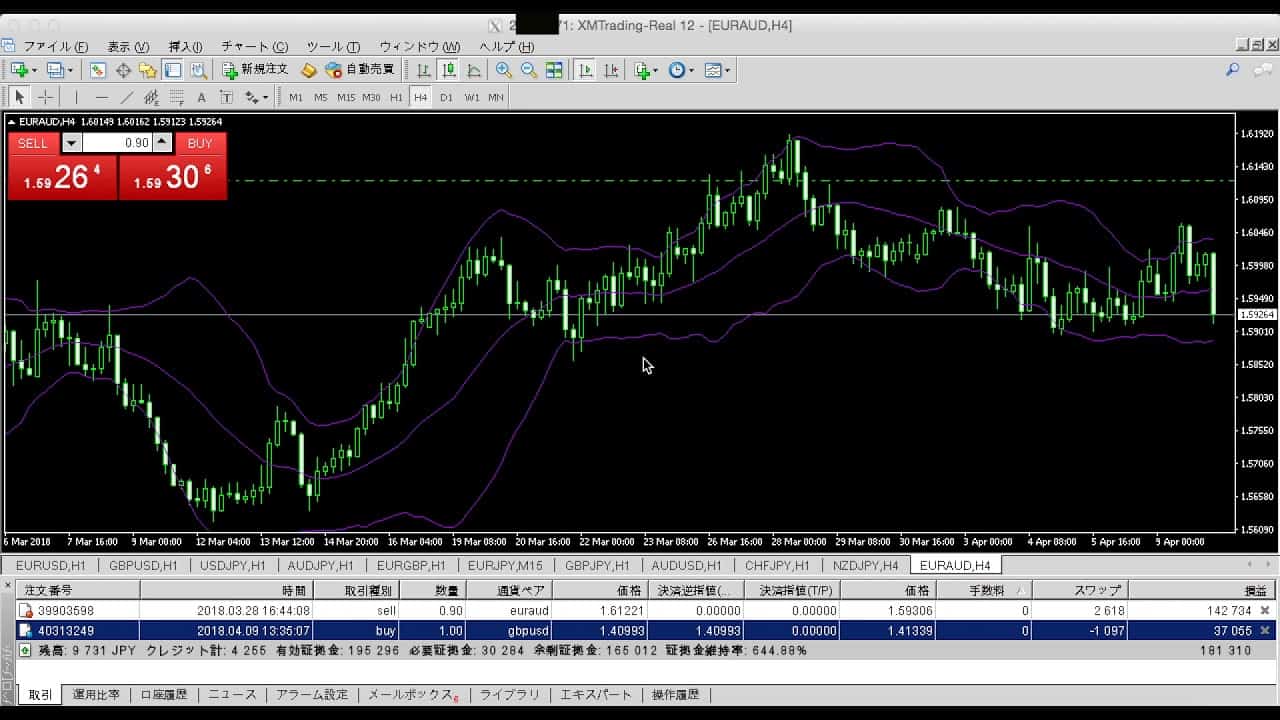
Task: Click the SELL one-click button
Action: (33, 143)
